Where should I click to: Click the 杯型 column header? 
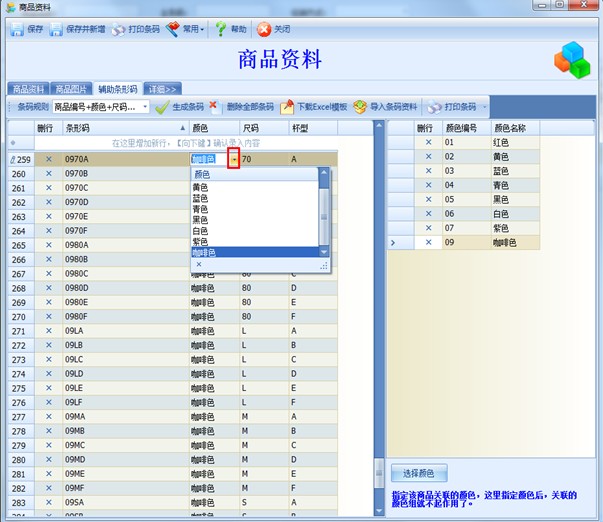[313, 128]
